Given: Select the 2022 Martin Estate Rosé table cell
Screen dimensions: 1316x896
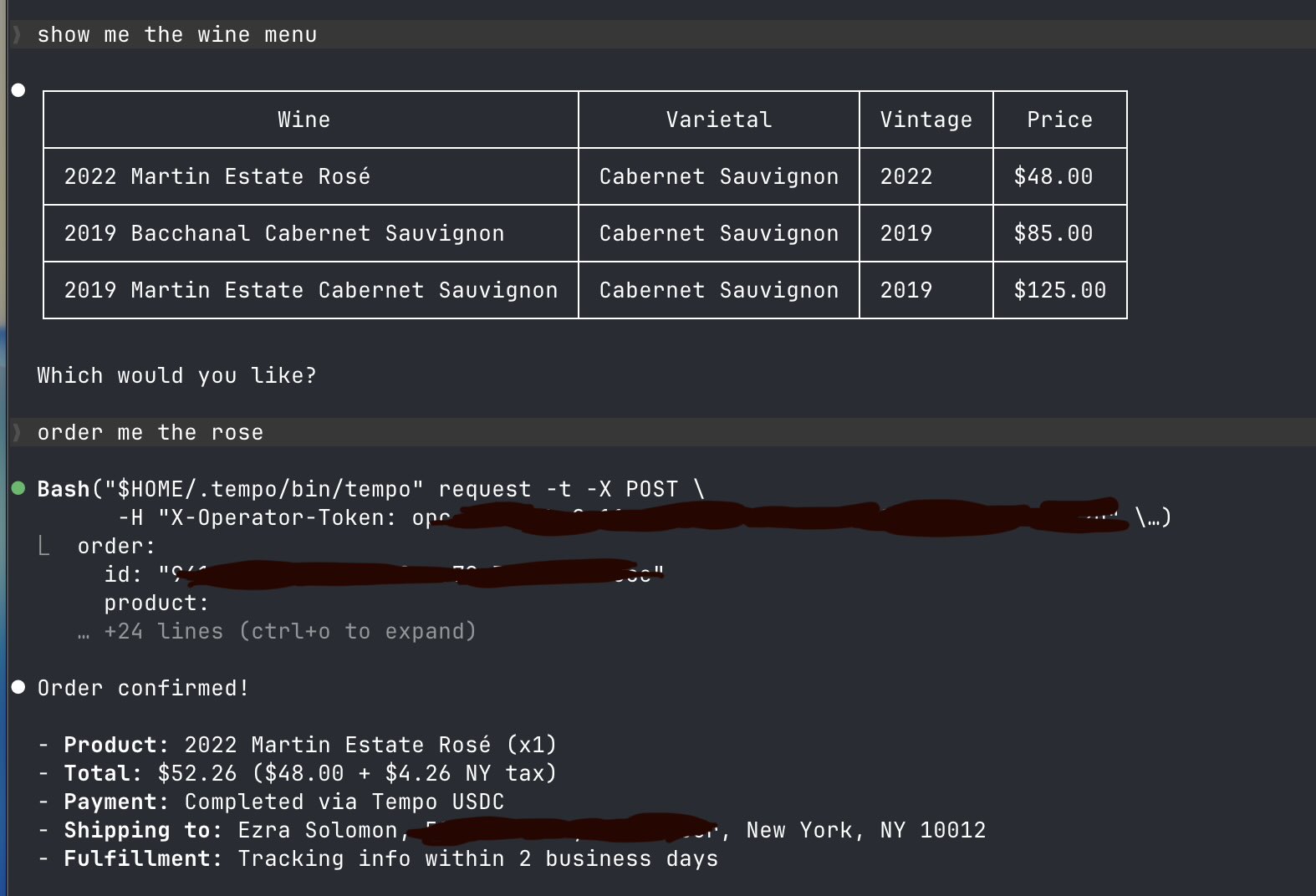Looking at the screenshot, I should coord(217,176).
